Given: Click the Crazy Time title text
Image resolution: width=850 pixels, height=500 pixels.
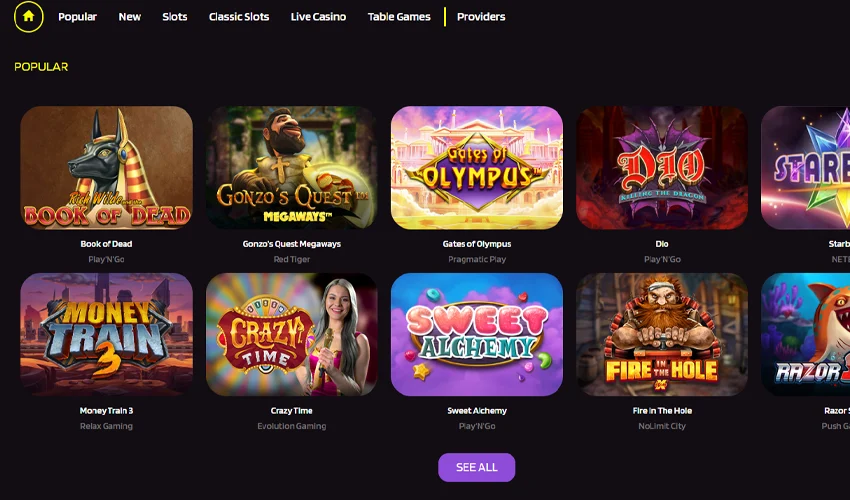Looking at the screenshot, I should coord(292,411).
